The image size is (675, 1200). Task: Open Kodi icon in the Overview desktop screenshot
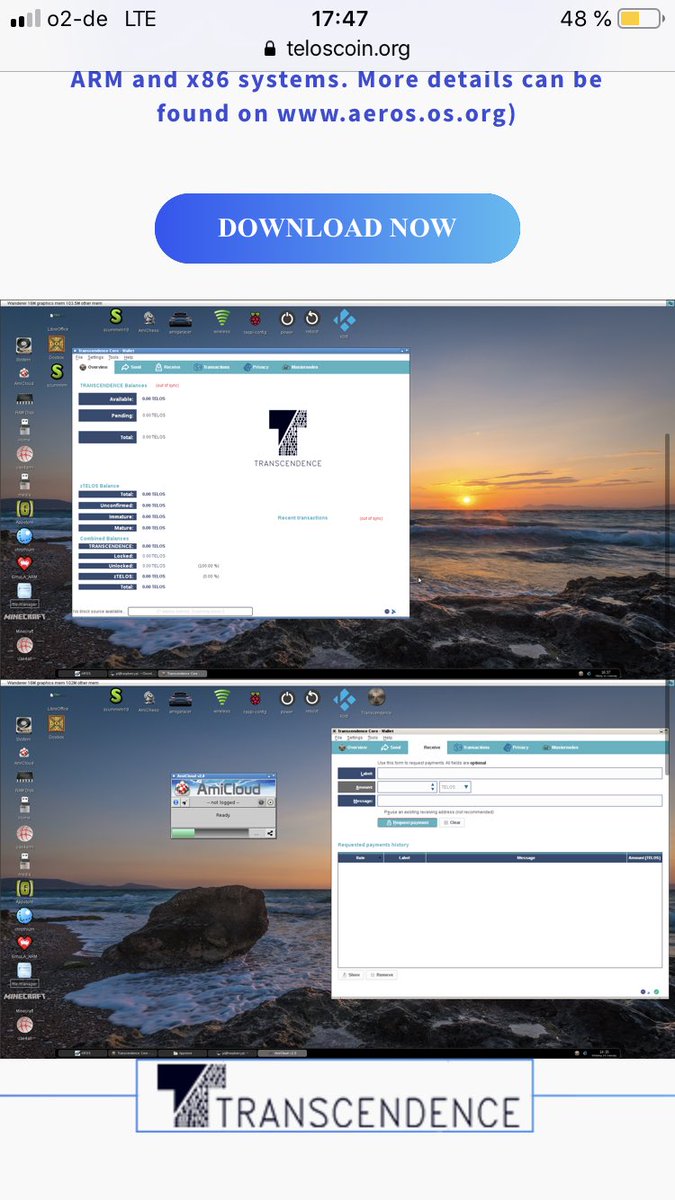coord(343,318)
